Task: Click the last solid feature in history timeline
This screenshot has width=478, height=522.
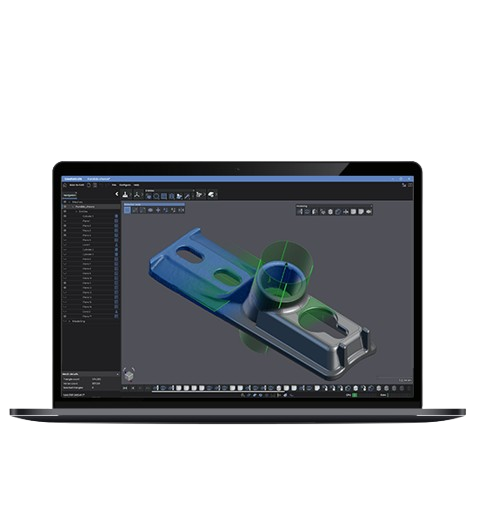Action: coord(386,388)
